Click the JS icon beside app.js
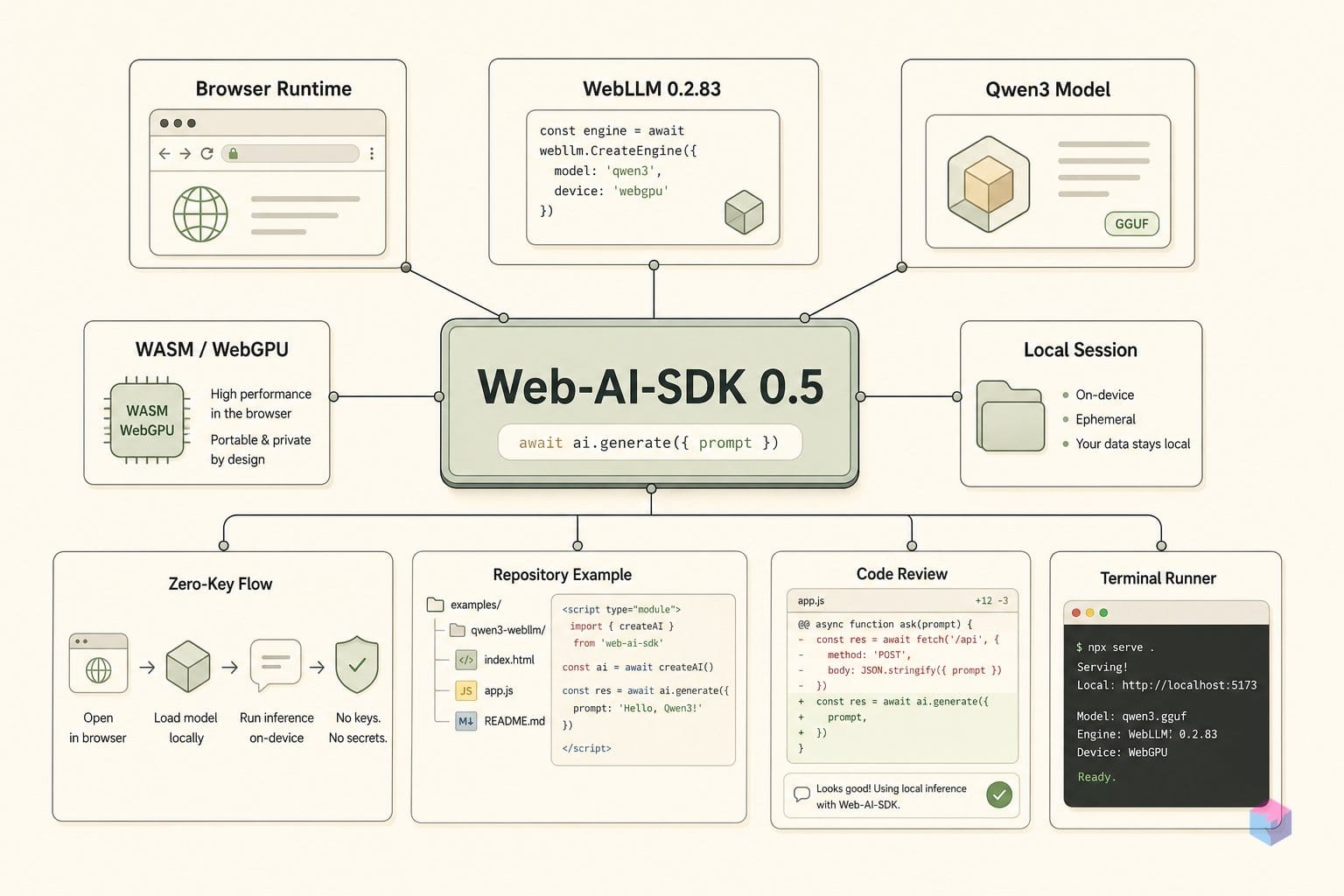The height and width of the screenshot is (896, 1344). (x=465, y=690)
